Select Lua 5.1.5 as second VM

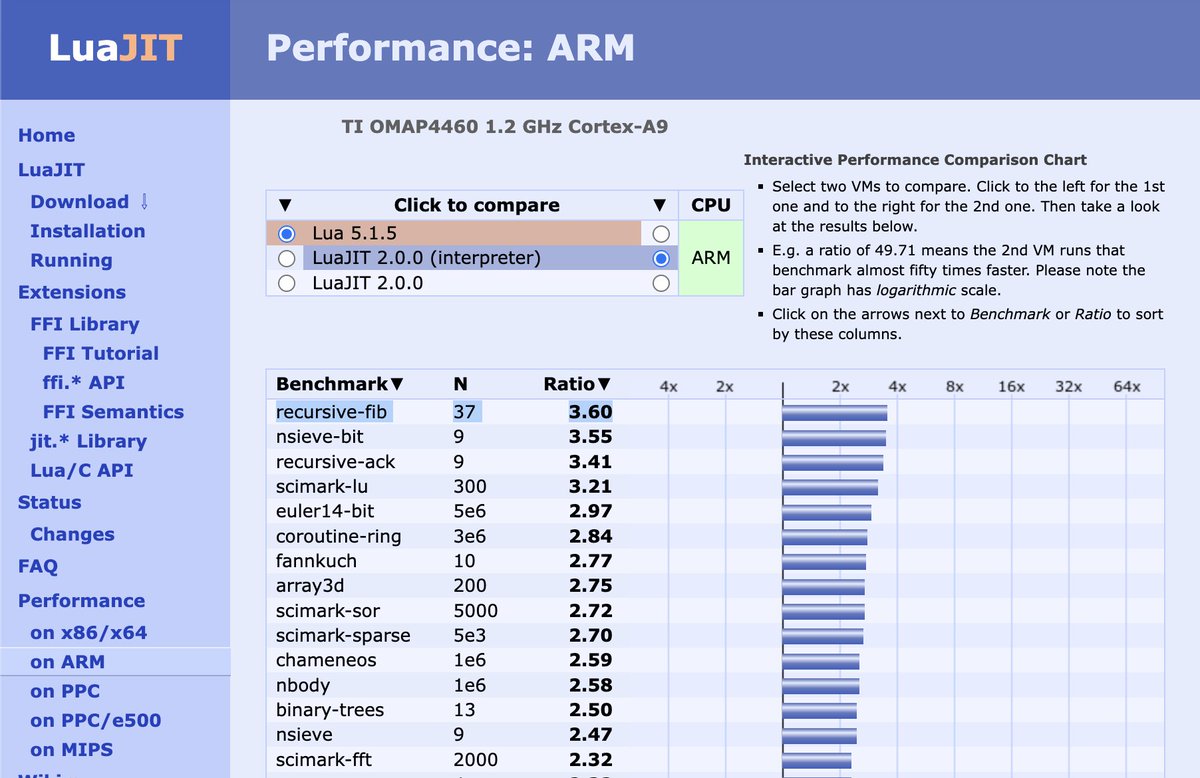point(660,233)
